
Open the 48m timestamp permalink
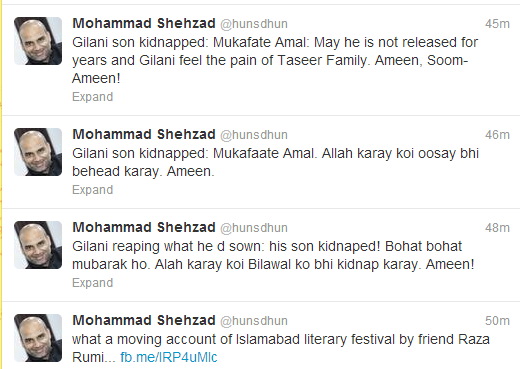tap(497, 228)
